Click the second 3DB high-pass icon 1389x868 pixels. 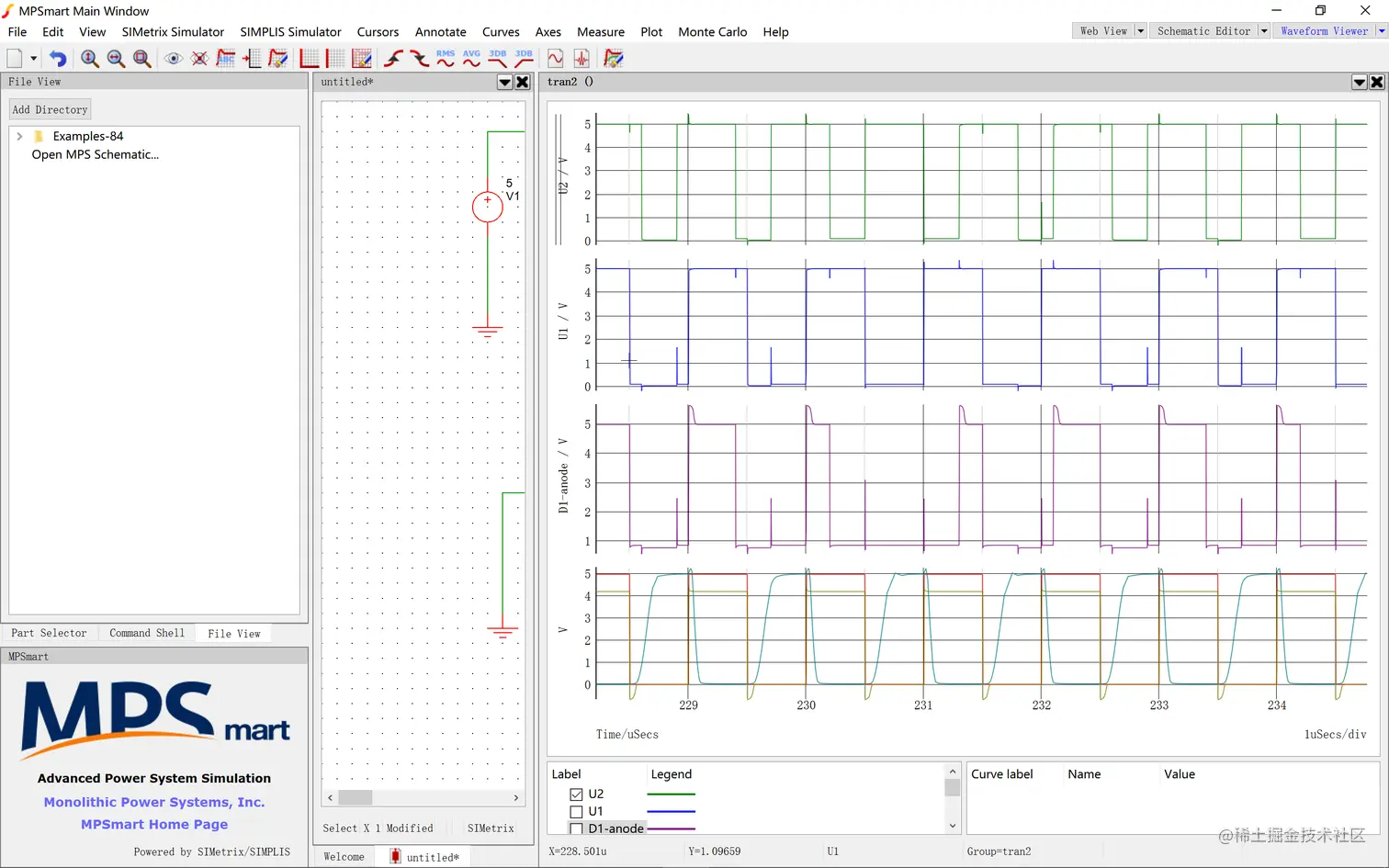525,59
